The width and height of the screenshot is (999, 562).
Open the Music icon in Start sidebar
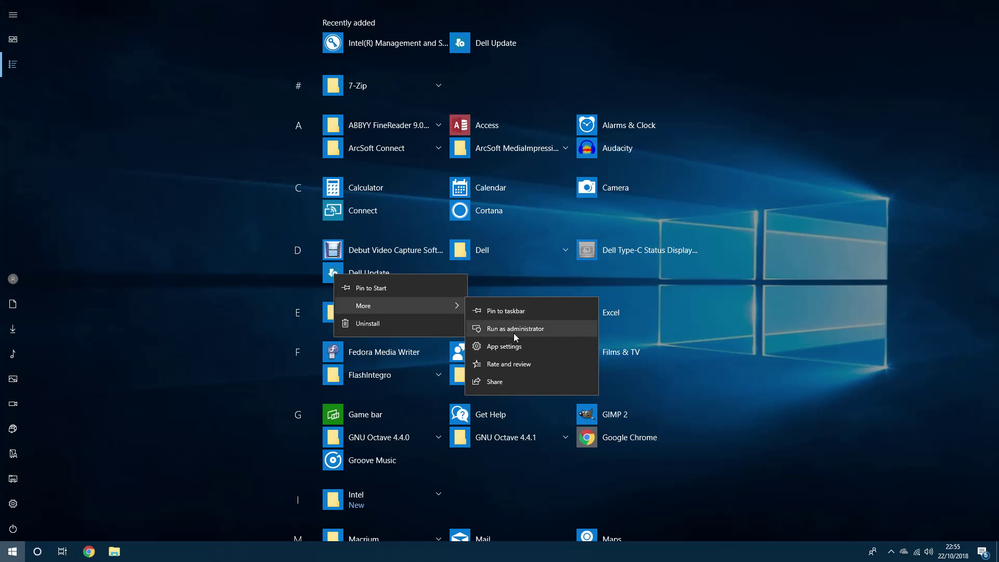[x=13, y=354]
